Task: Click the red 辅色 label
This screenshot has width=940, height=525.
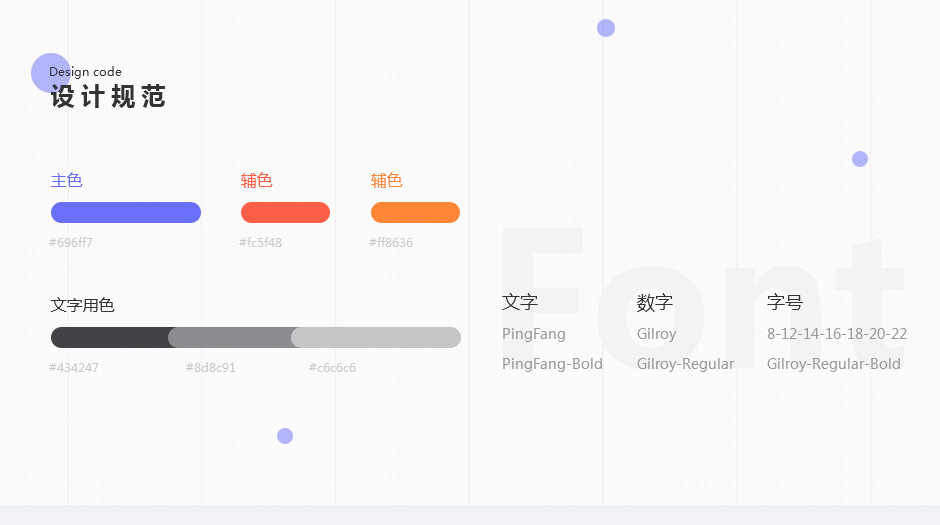Action: point(257,180)
